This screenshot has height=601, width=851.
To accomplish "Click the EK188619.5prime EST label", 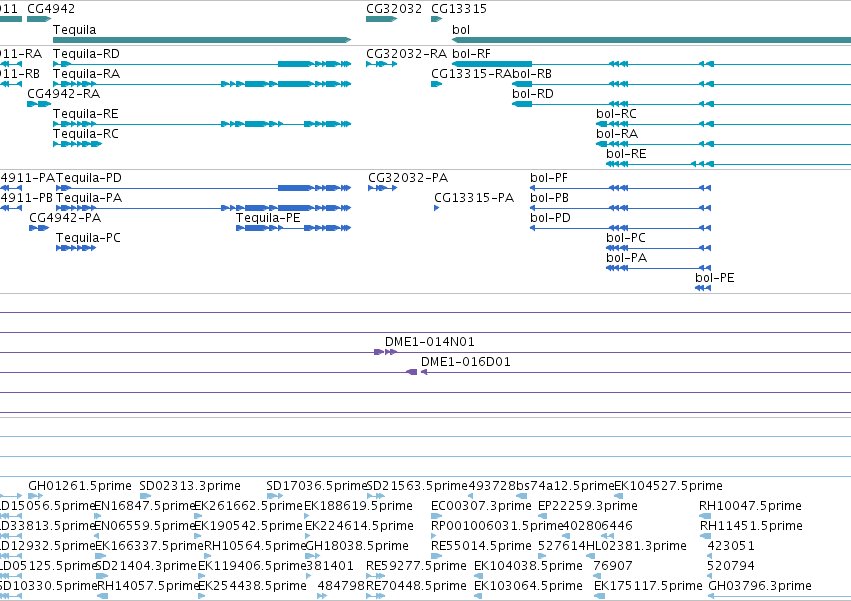I will click(358, 506).
